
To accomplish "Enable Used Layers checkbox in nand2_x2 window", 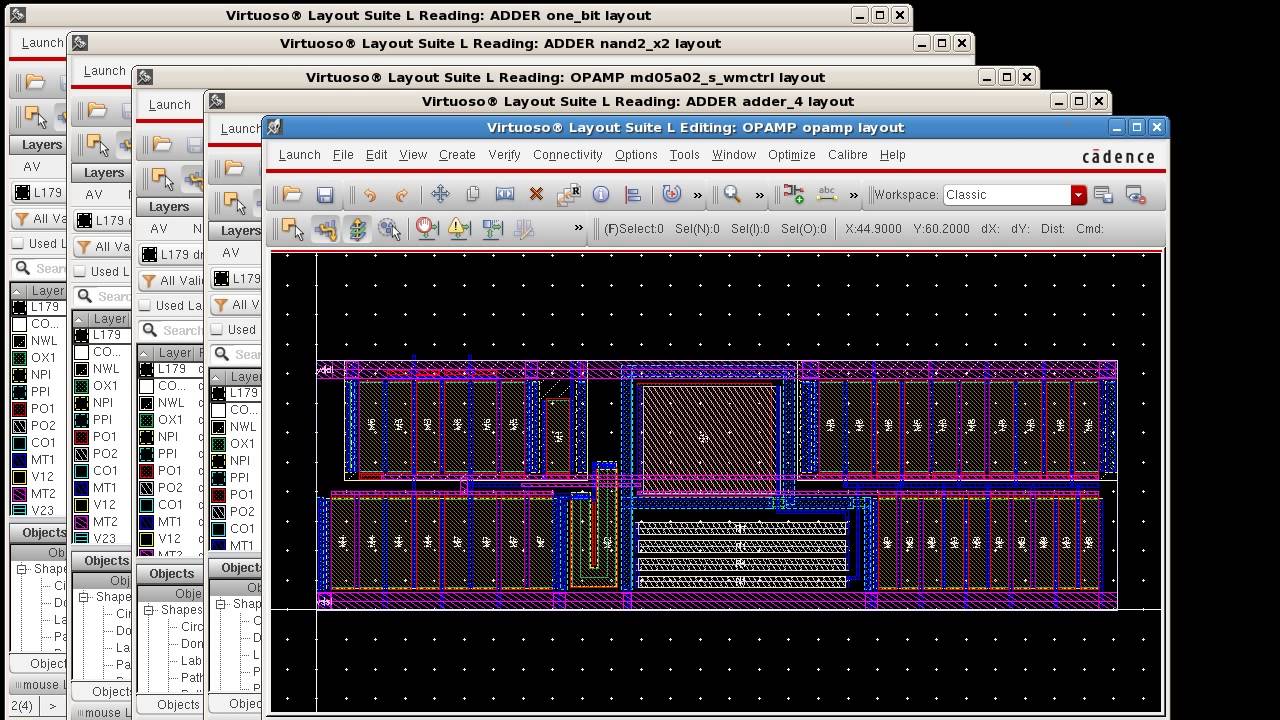I will 80,271.
